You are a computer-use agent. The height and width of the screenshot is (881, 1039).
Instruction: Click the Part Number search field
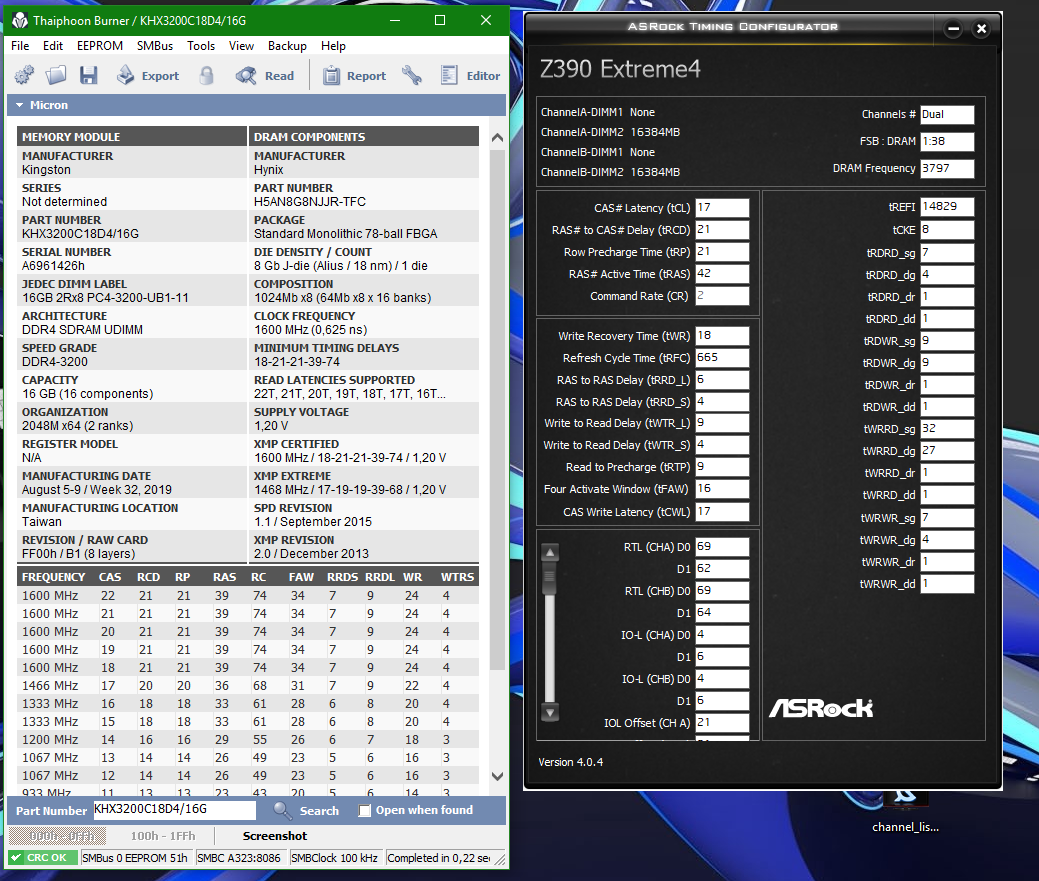(x=174, y=809)
